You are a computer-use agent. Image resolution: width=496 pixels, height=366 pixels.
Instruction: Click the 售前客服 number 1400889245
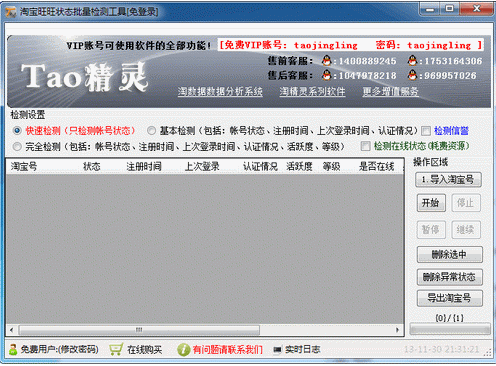coord(367,61)
